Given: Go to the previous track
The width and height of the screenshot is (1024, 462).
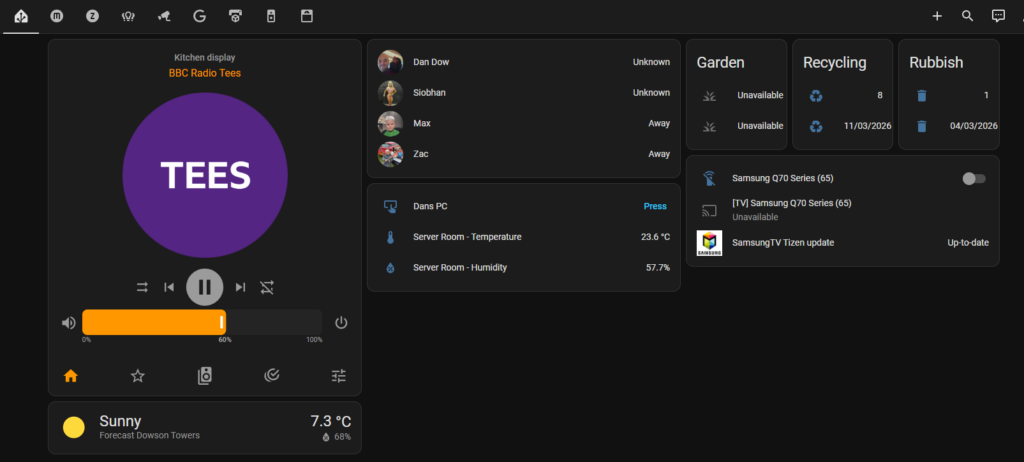Looking at the screenshot, I should [x=169, y=287].
